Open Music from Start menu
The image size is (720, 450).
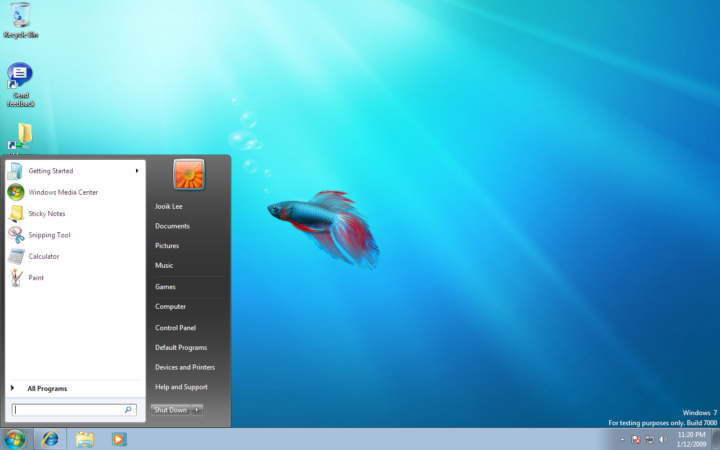(164, 265)
